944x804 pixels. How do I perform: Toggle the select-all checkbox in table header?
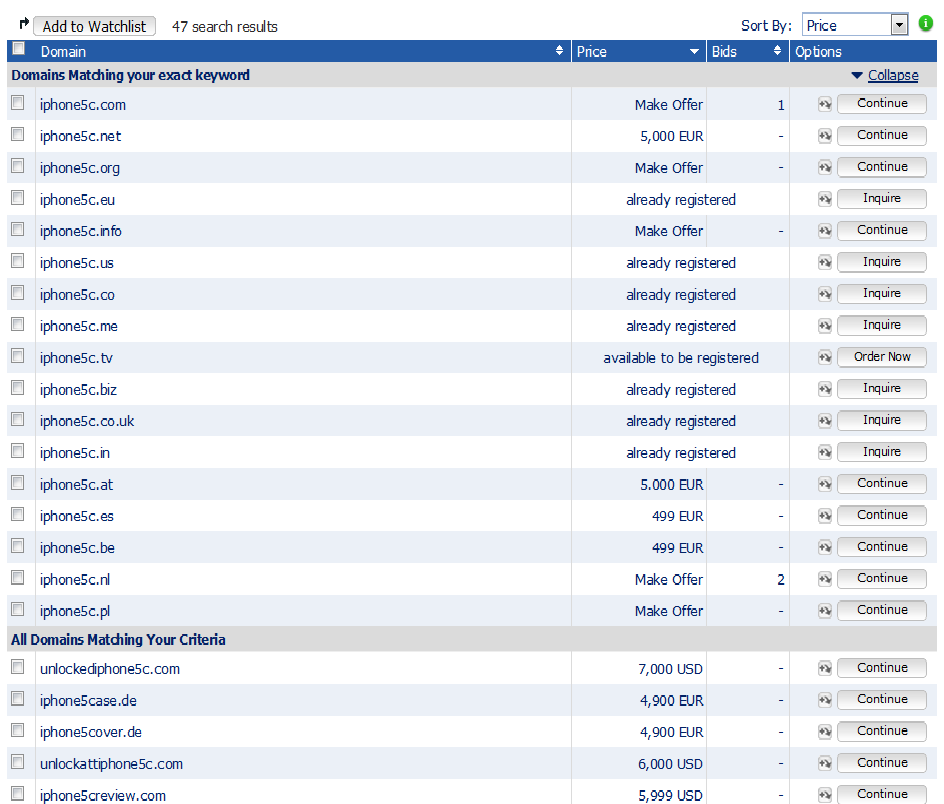click(19, 49)
